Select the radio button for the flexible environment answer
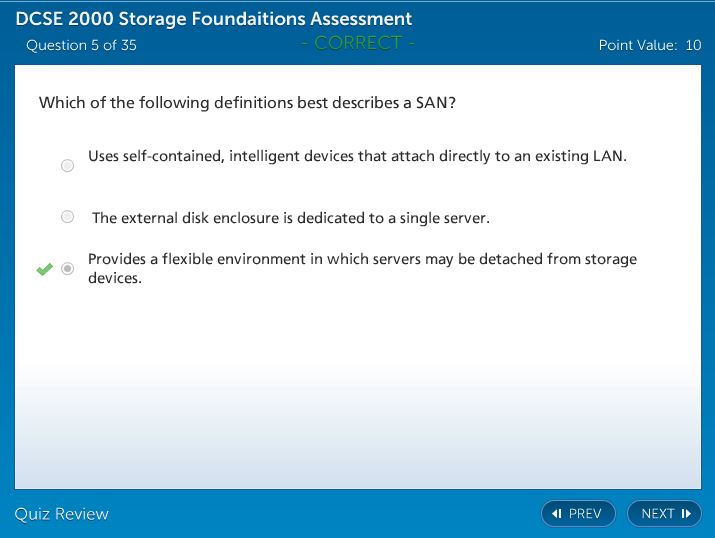 point(67,269)
